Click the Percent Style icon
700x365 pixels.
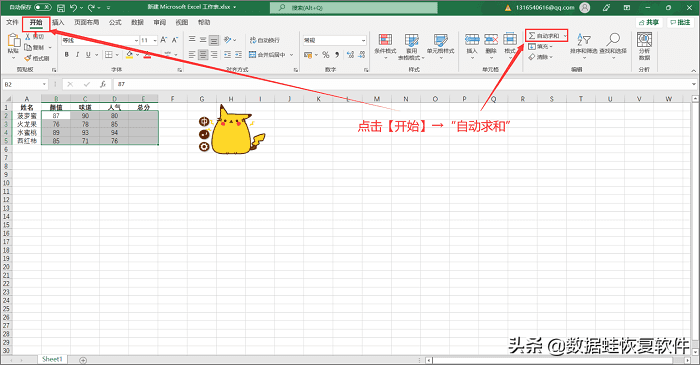coord(326,54)
